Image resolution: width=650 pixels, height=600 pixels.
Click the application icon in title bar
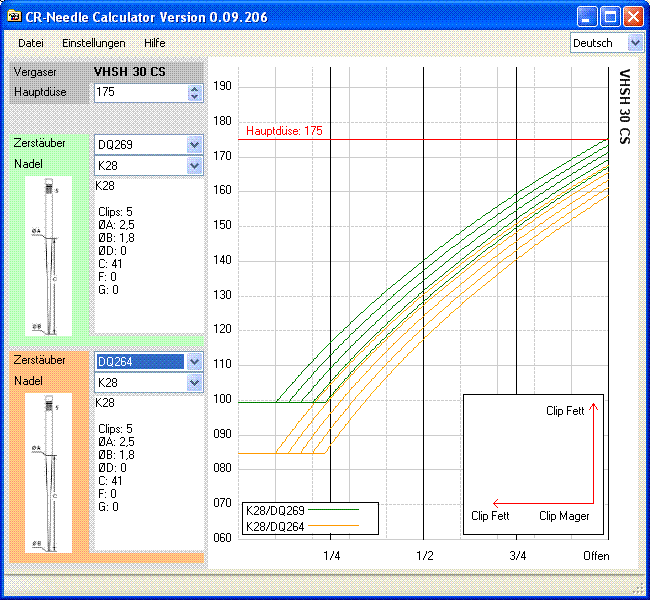point(15,17)
